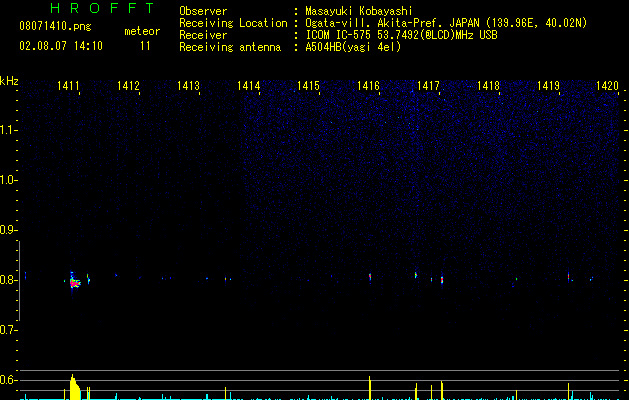The image size is (629, 400).
Task: Click the kHz axis unit label
Action: 9,81
